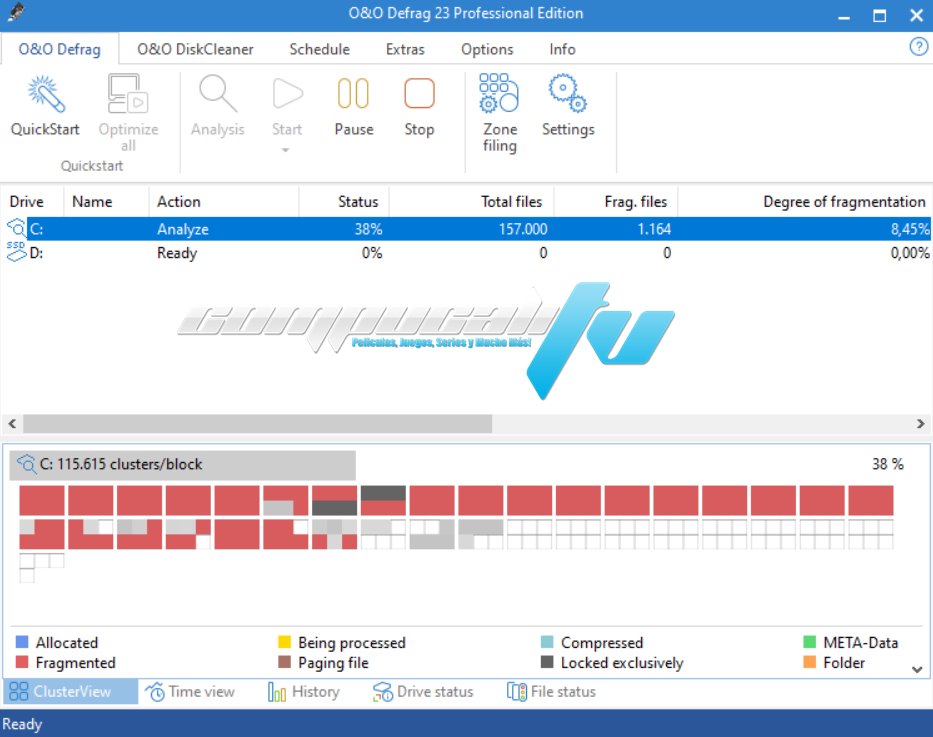Screen dimensions: 933x737
Task: Click the D: SSD drive icon
Action: tap(16, 252)
